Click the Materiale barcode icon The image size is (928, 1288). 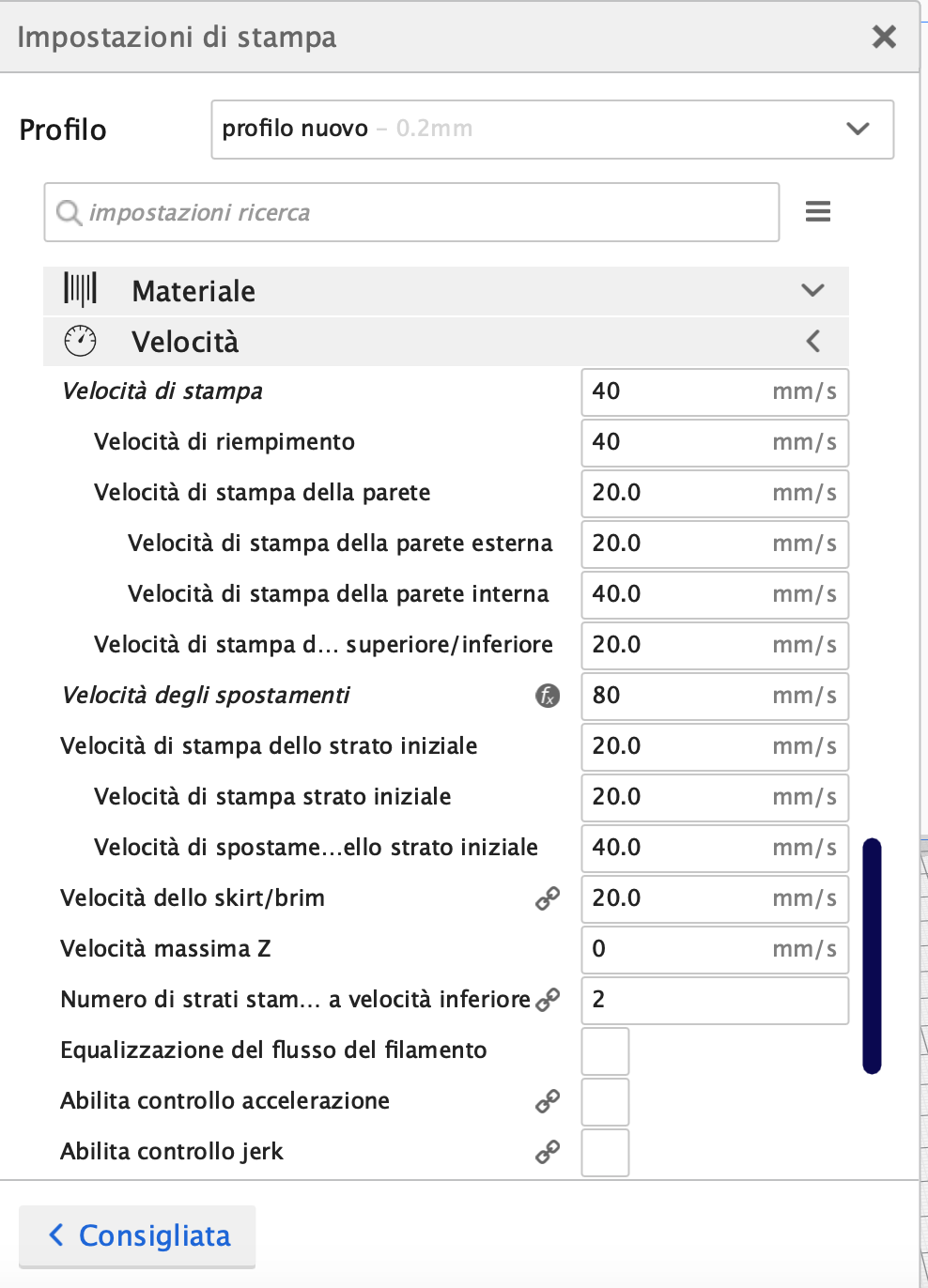click(81, 290)
